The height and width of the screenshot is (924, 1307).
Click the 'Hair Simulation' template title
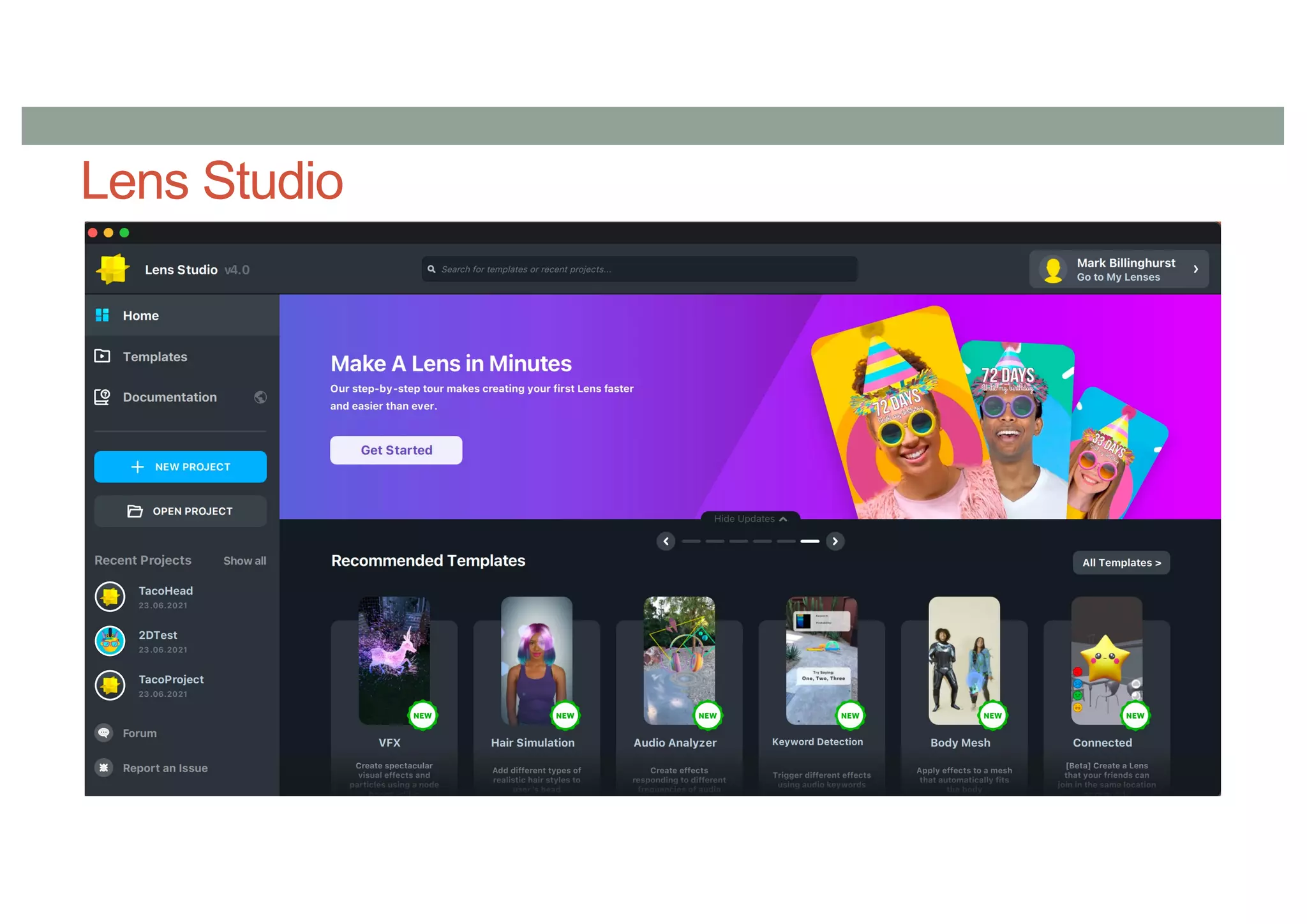[x=533, y=743]
